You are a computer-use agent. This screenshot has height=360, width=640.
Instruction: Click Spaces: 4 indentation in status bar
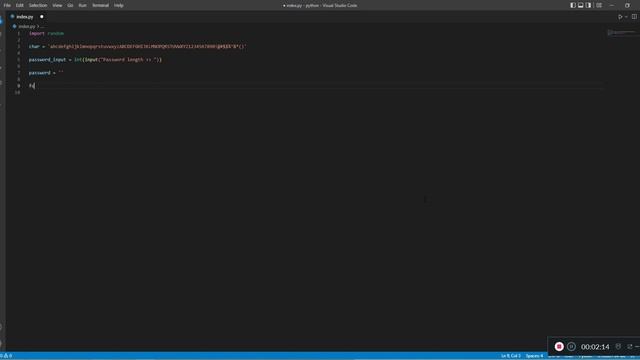pos(534,356)
